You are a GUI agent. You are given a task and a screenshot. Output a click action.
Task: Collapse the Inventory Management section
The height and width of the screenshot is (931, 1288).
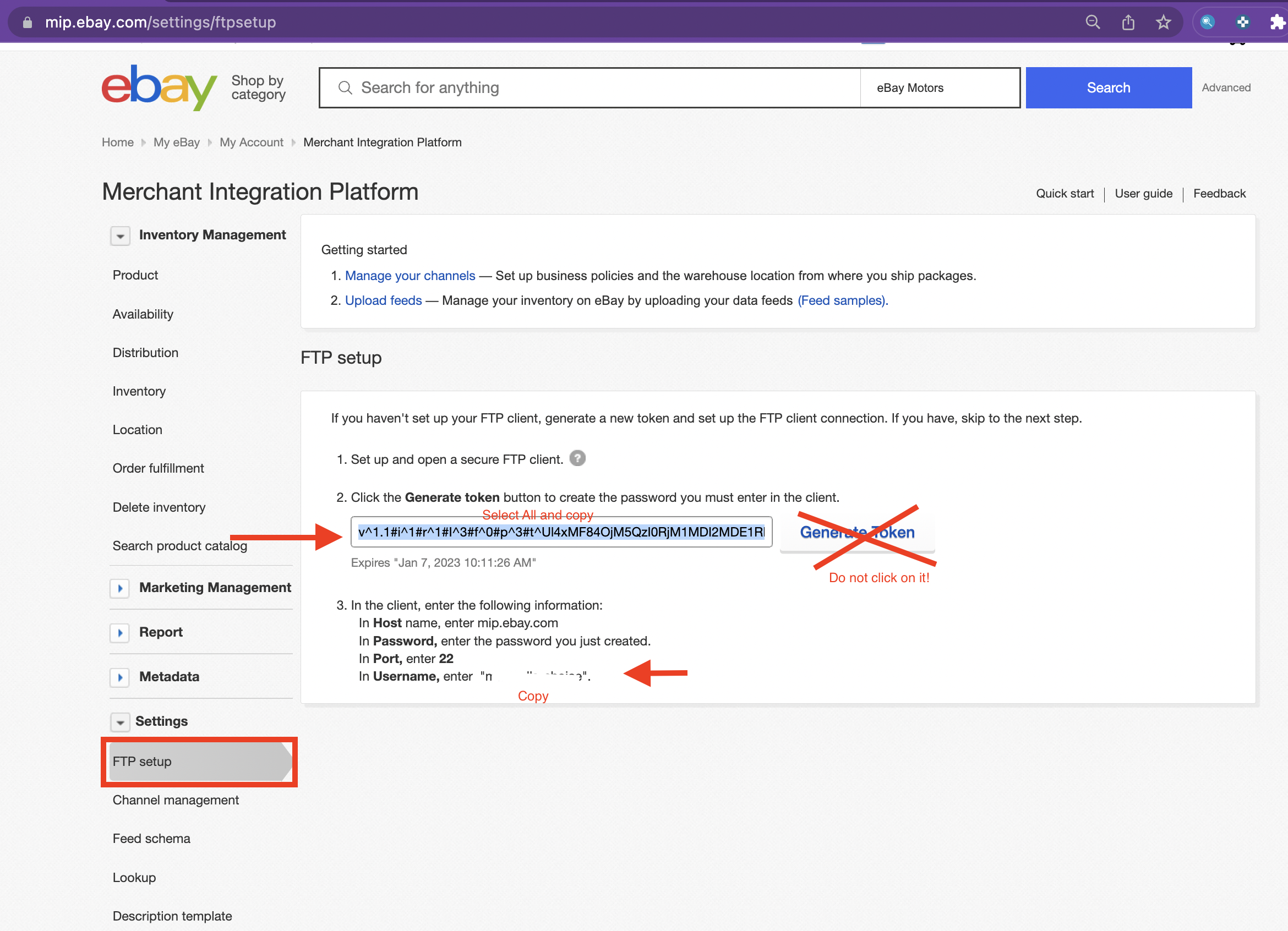(121, 236)
